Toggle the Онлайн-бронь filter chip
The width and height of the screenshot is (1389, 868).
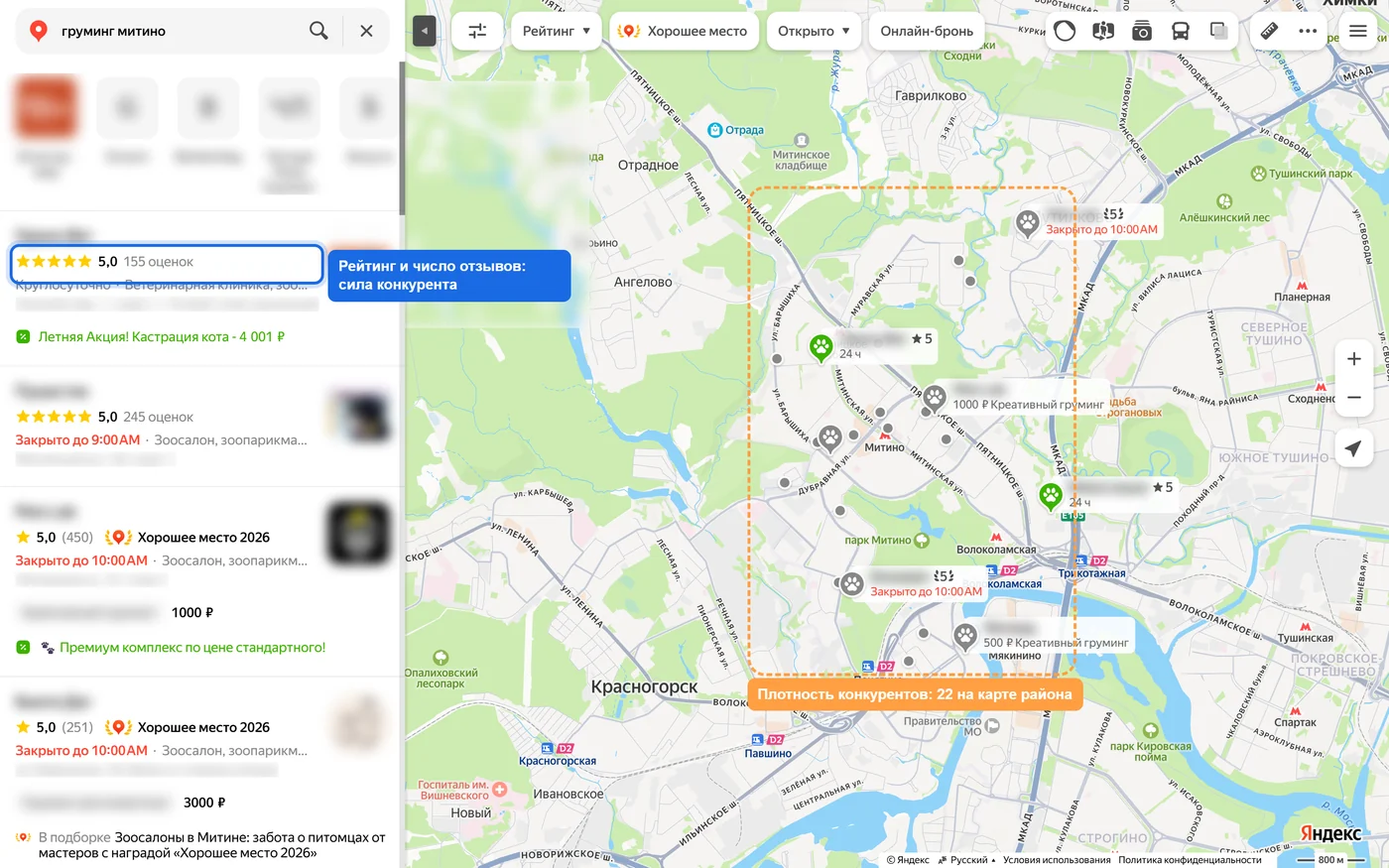(927, 31)
